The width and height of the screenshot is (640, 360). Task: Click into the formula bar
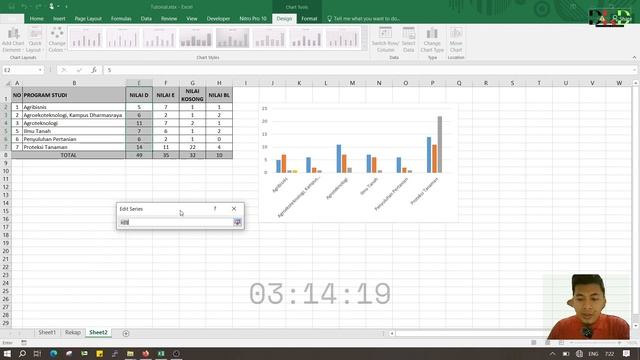(x=367, y=70)
